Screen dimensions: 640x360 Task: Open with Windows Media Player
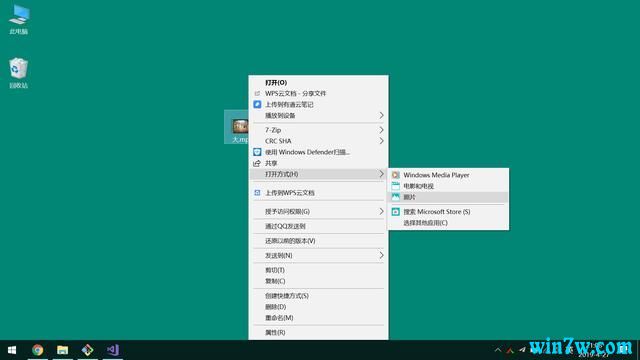coord(448,175)
